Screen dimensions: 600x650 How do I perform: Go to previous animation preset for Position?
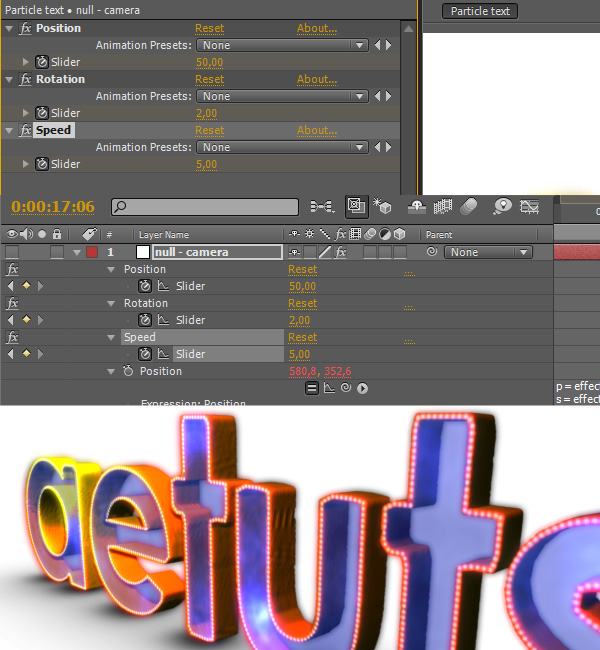click(x=377, y=45)
